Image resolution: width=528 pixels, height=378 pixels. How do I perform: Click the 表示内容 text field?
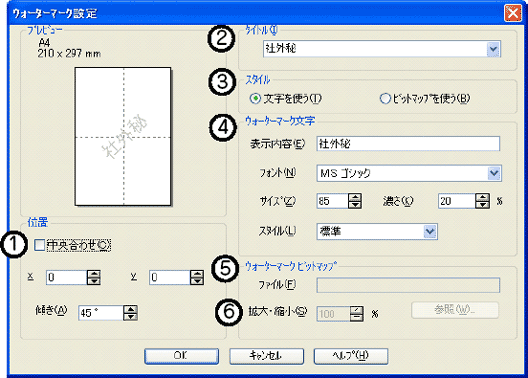tap(408, 144)
